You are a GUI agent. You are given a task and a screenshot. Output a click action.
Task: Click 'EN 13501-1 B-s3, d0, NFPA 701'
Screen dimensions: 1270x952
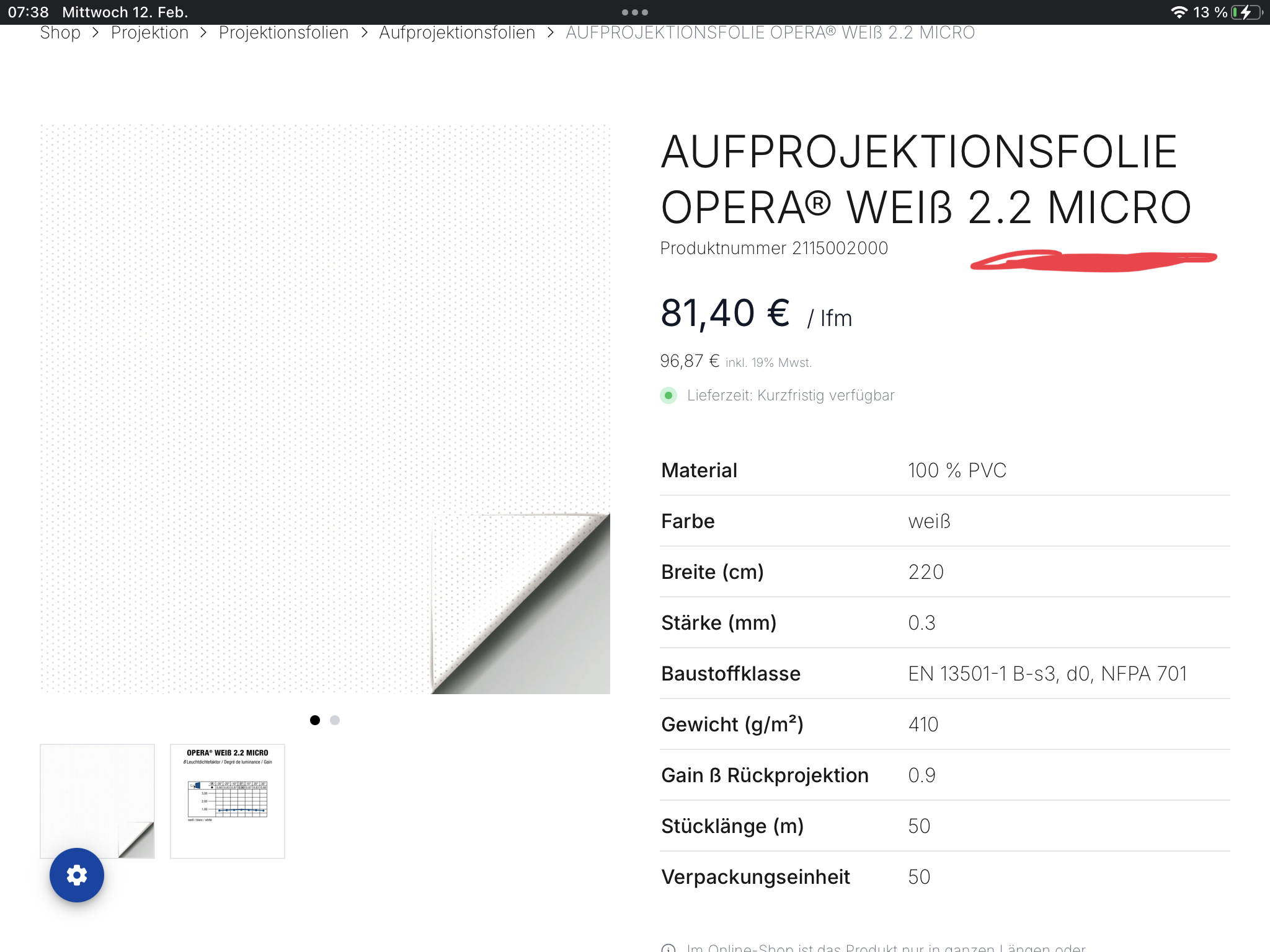tap(1047, 674)
